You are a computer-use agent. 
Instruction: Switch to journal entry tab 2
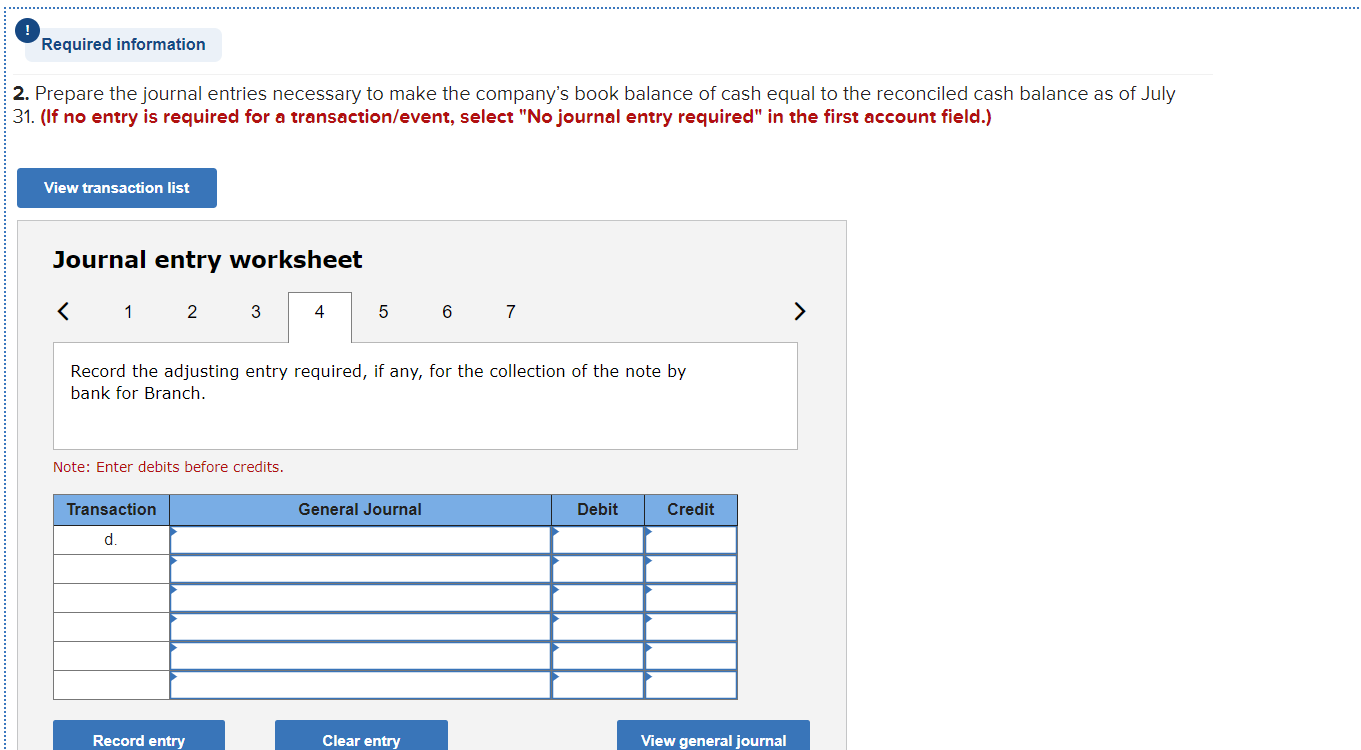(192, 311)
